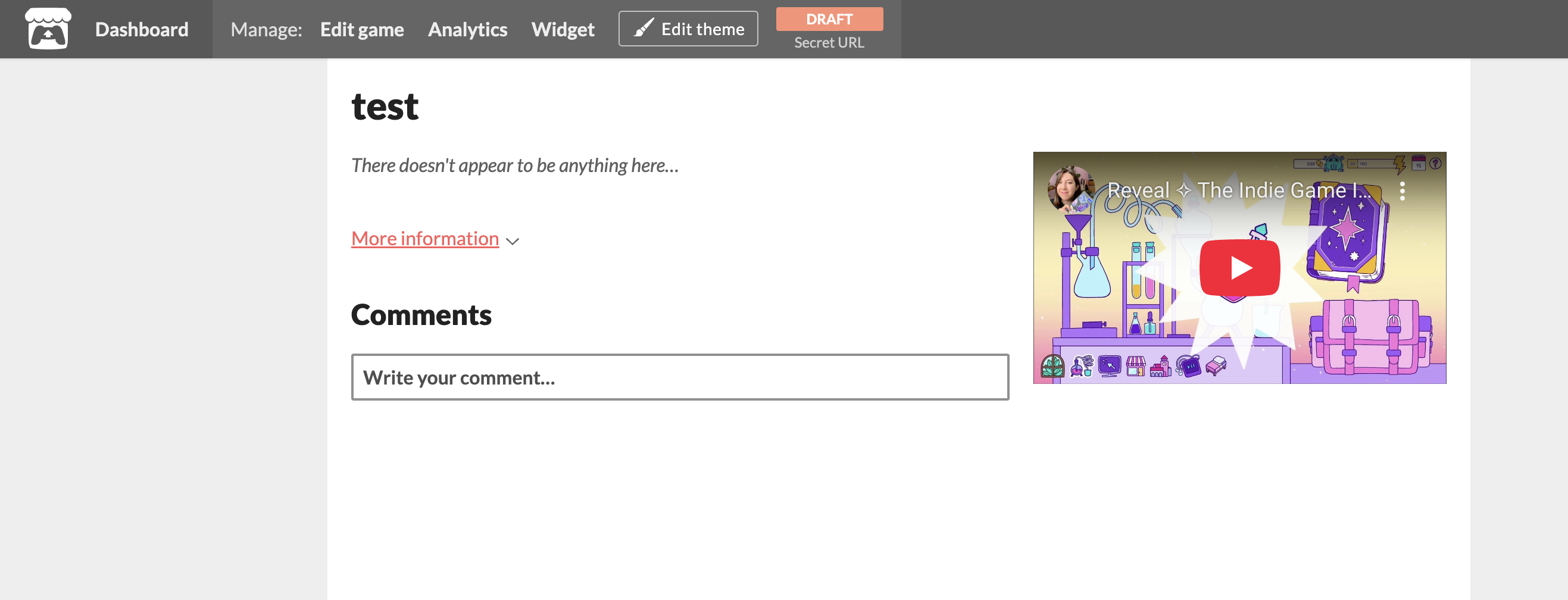Click 'There doesn't appear to be anything here...' text
The image size is (1568, 600).
coord(515,165)
